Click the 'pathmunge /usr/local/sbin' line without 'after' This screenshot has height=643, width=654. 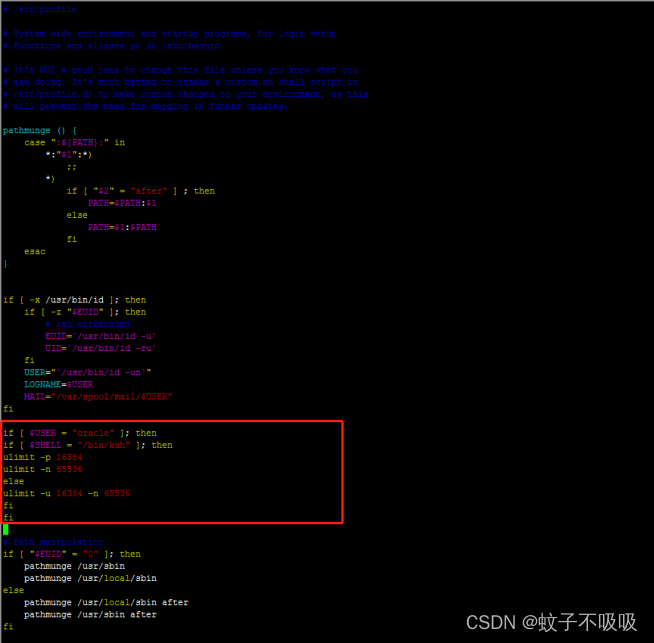tap(90, 578)
